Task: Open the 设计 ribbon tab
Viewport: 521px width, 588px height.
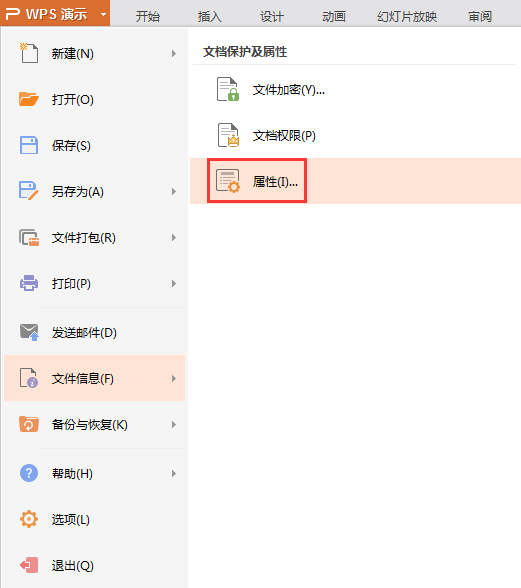Action: (272, 16)
